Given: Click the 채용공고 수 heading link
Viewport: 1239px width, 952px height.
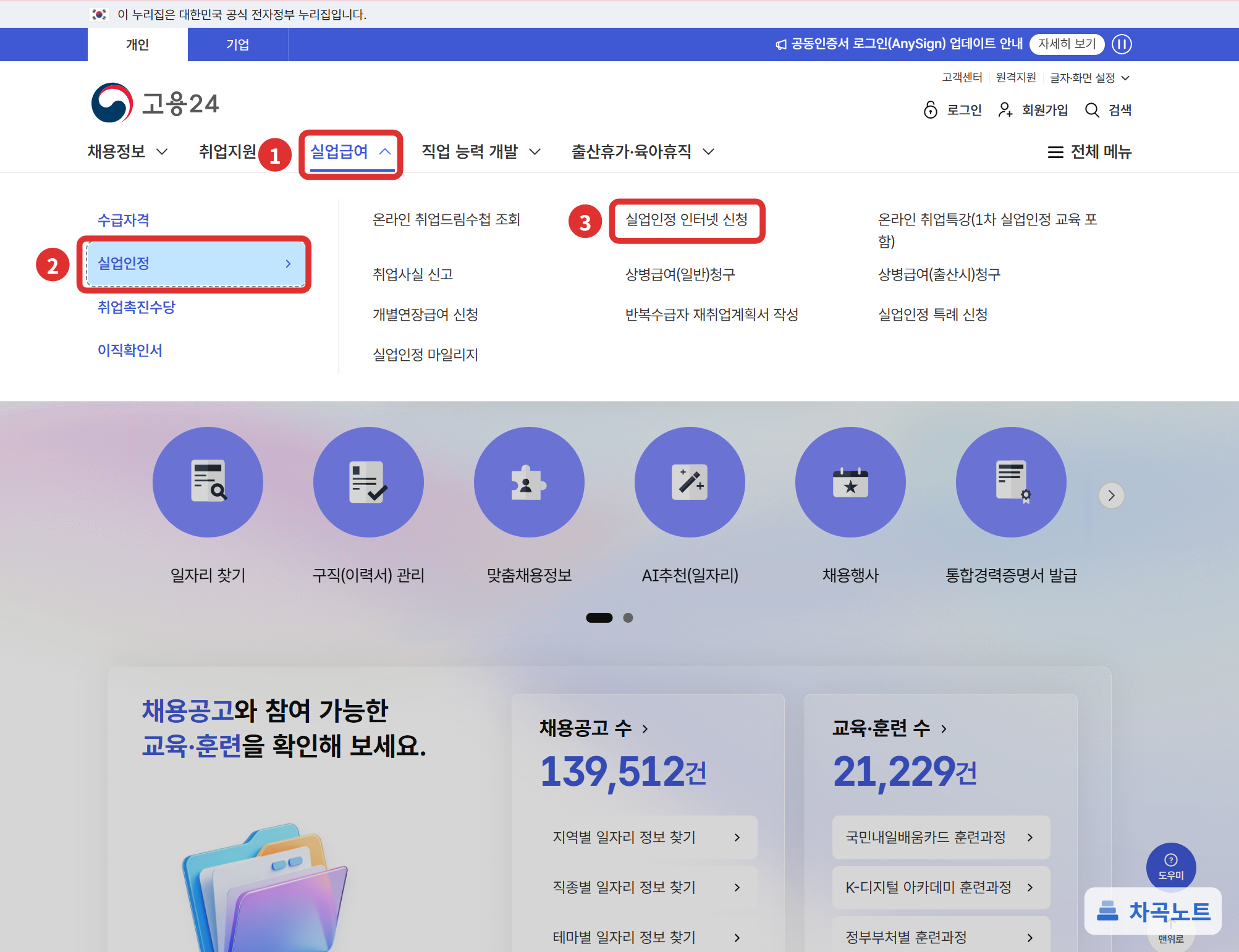Looking at the screenshot, I should (x=594, y=728).
